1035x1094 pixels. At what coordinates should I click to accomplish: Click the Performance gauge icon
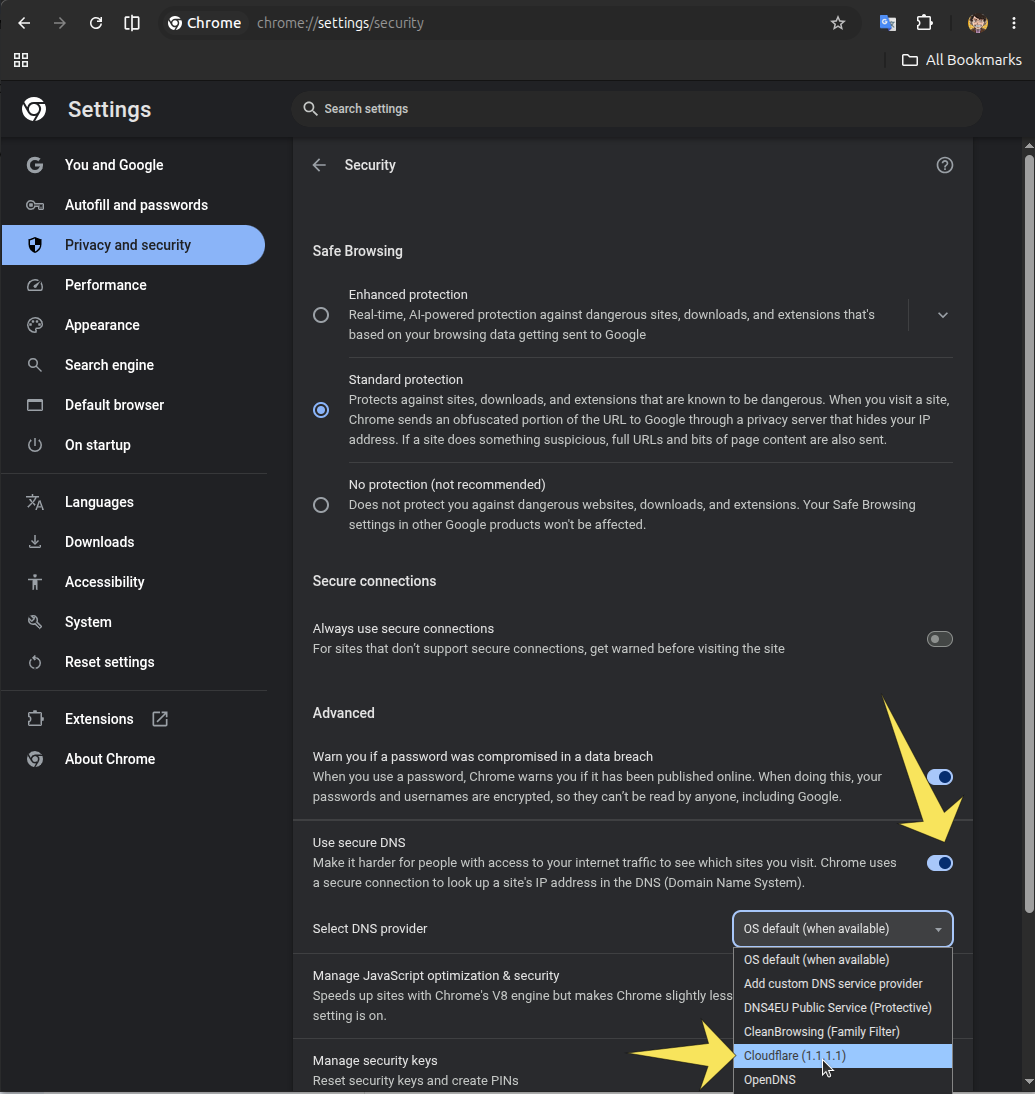pos(35,285)
